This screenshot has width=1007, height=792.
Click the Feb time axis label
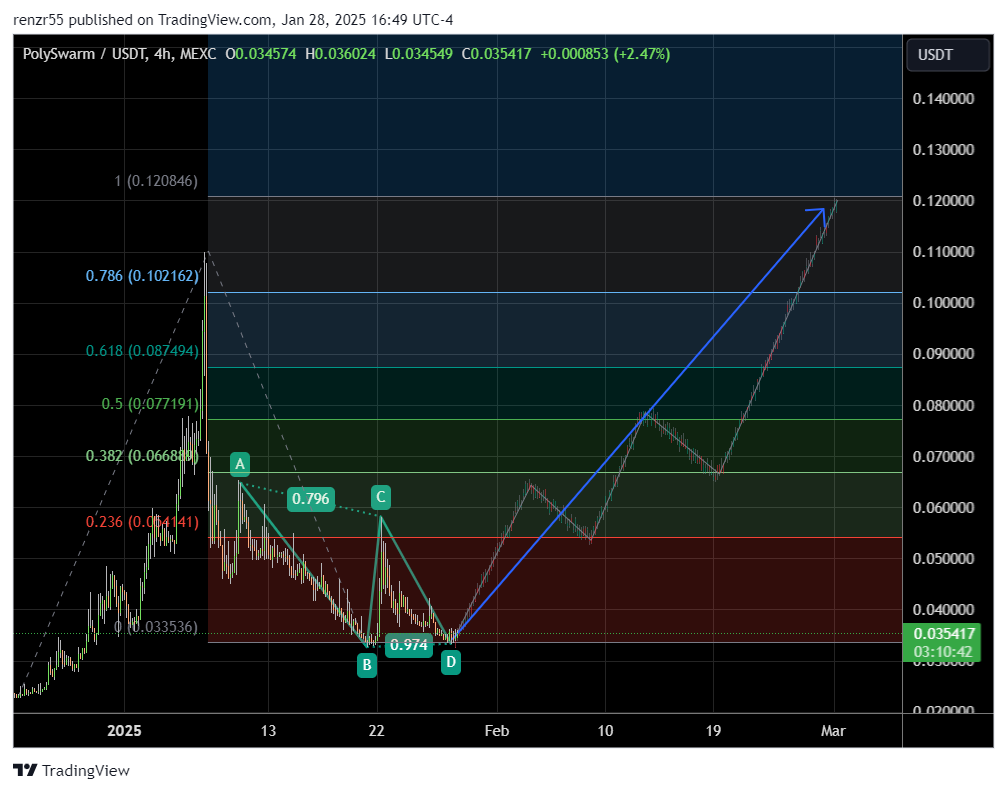[x=496, y=731]
